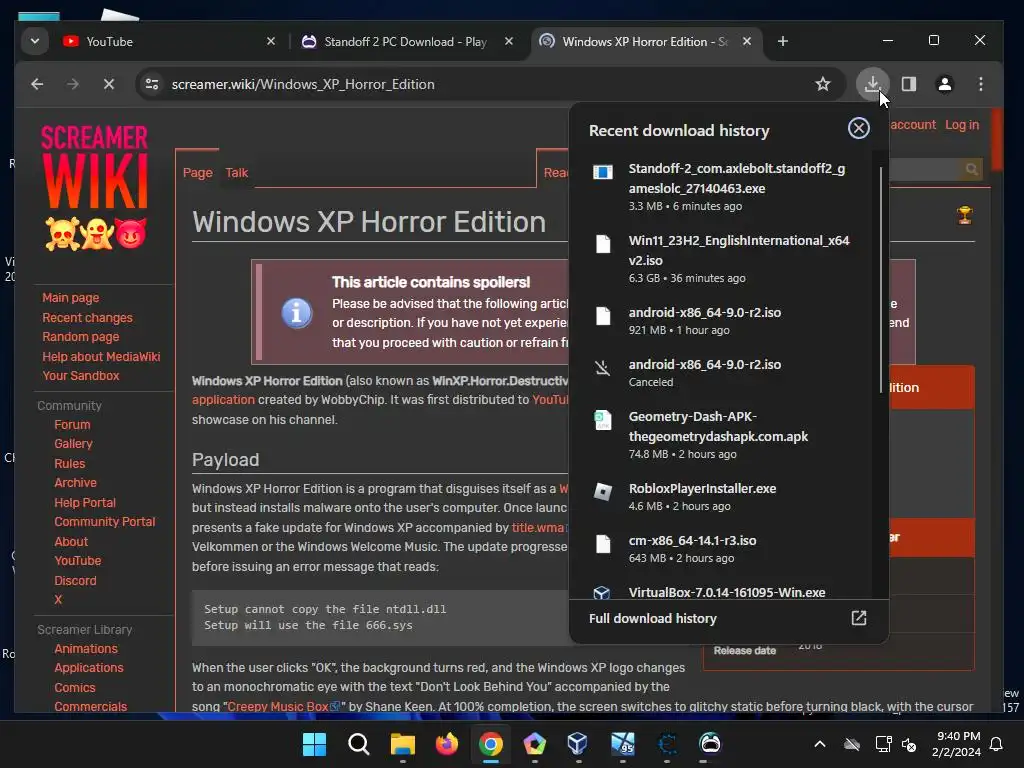Click the trophy icon on the article
Image resolution: width=1024 pixels, height=768 pixels.
point(964,214)
